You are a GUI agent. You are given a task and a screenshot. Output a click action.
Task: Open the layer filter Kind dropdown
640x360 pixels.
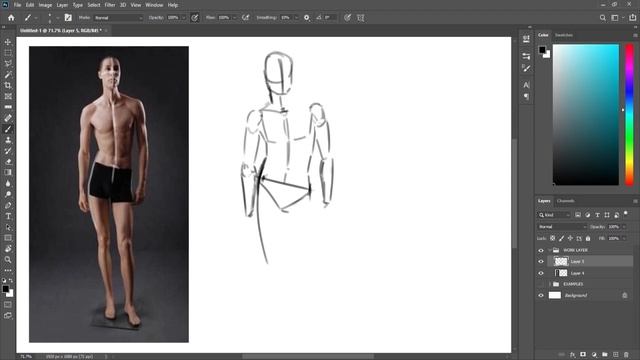pyautogui.click(x=554, y=215)
